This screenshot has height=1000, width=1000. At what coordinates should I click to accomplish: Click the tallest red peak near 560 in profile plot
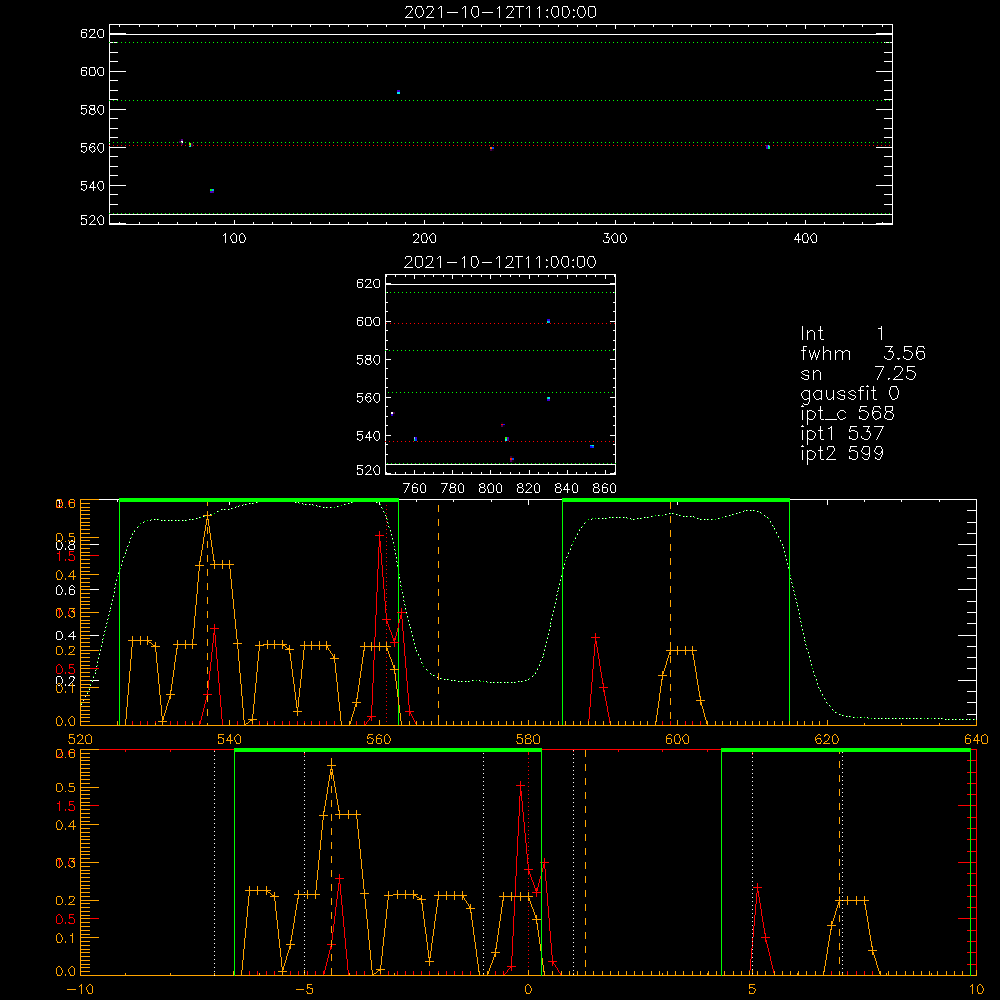[379, 536]
